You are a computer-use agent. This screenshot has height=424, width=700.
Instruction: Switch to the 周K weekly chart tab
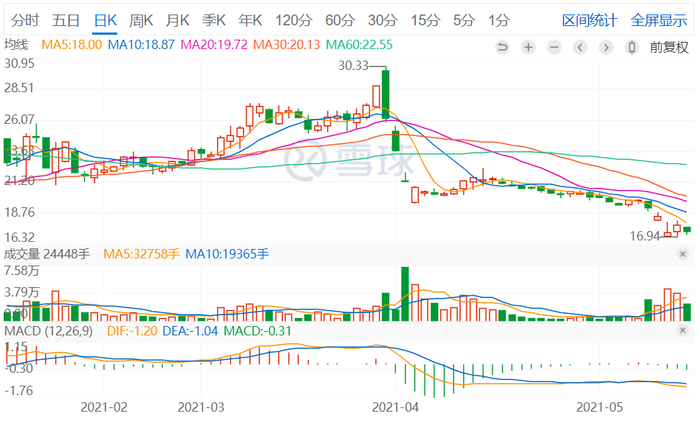(141, 20)
